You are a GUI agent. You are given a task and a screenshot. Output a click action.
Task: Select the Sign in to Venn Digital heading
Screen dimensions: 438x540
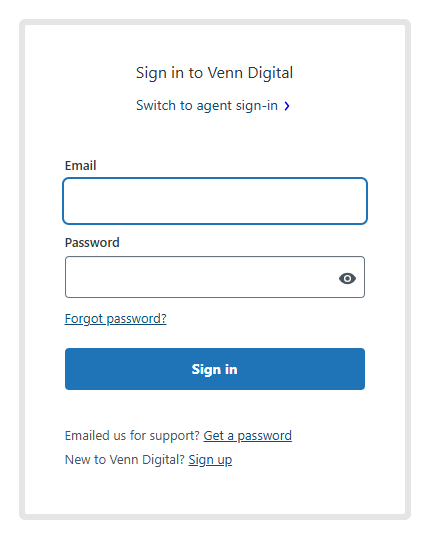pos(214,73)
